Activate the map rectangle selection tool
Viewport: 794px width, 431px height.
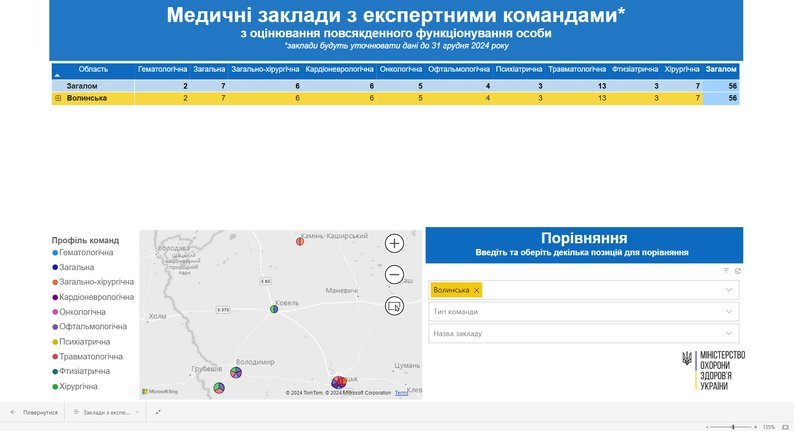click(x=395, y=307)
